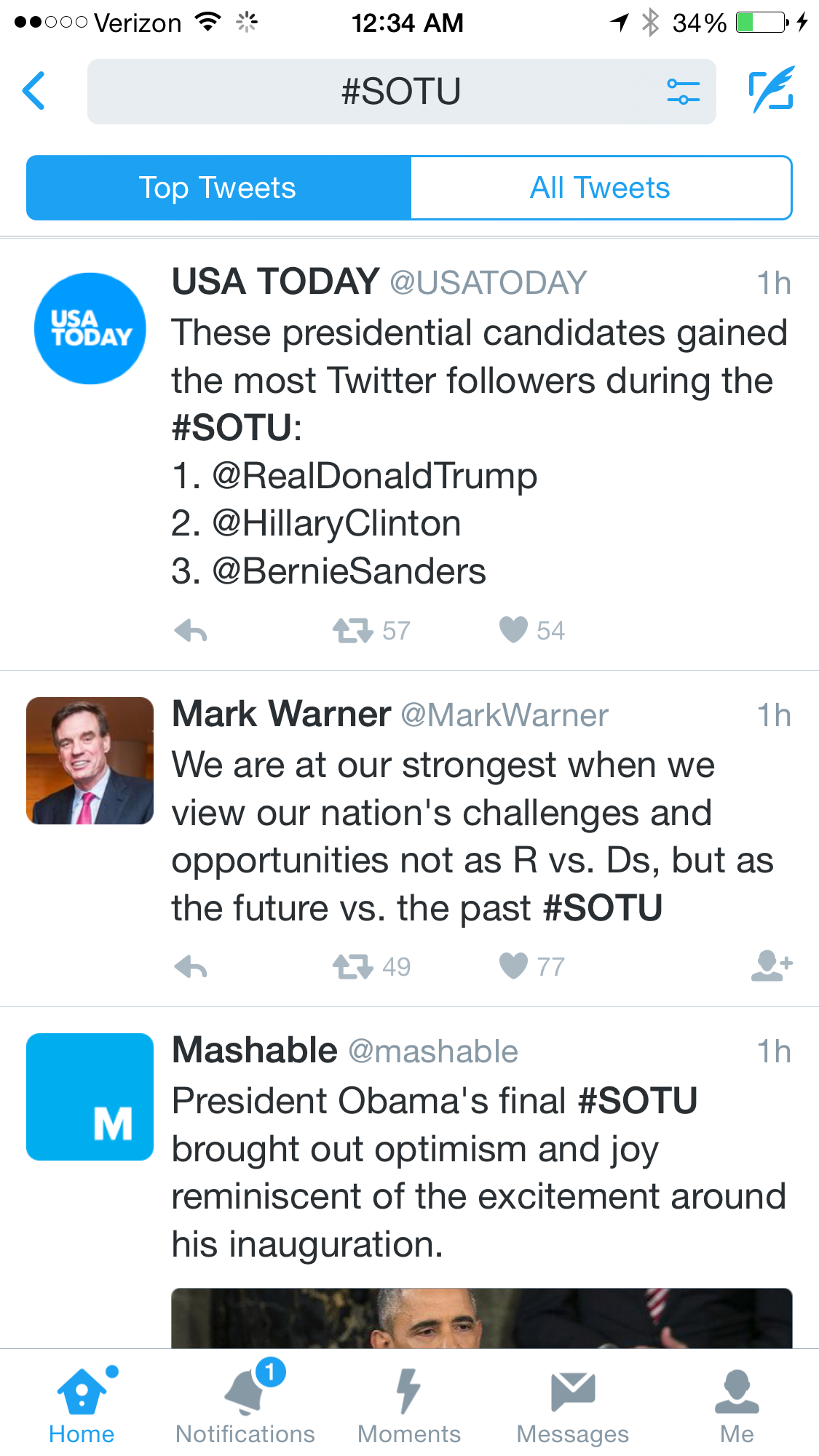819x1456 pixels.
Task: Open the @USATODAY profile handle
Action: tap(488, 283)
